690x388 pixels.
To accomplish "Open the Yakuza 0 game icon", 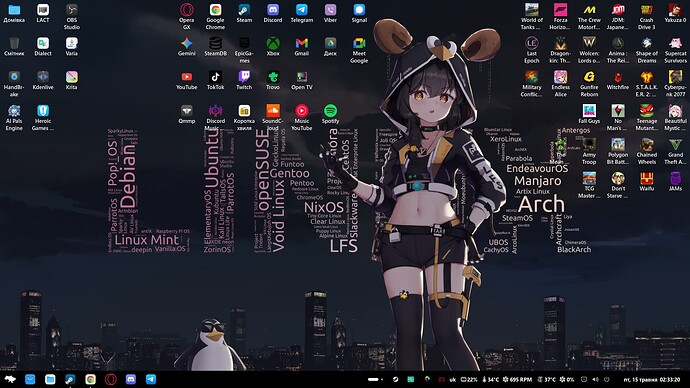I will pos(675,13).
